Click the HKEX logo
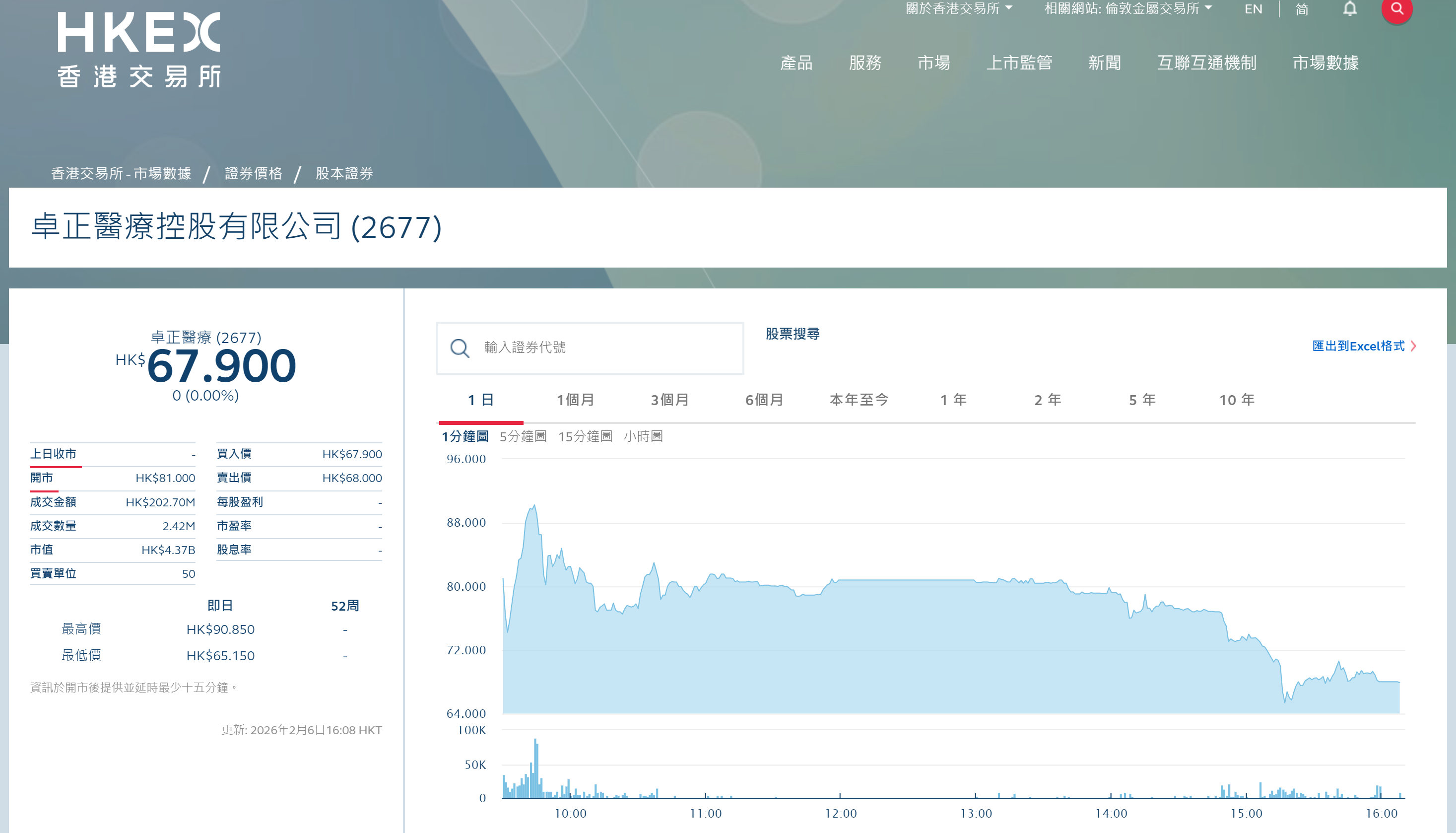 pos(139,50)
